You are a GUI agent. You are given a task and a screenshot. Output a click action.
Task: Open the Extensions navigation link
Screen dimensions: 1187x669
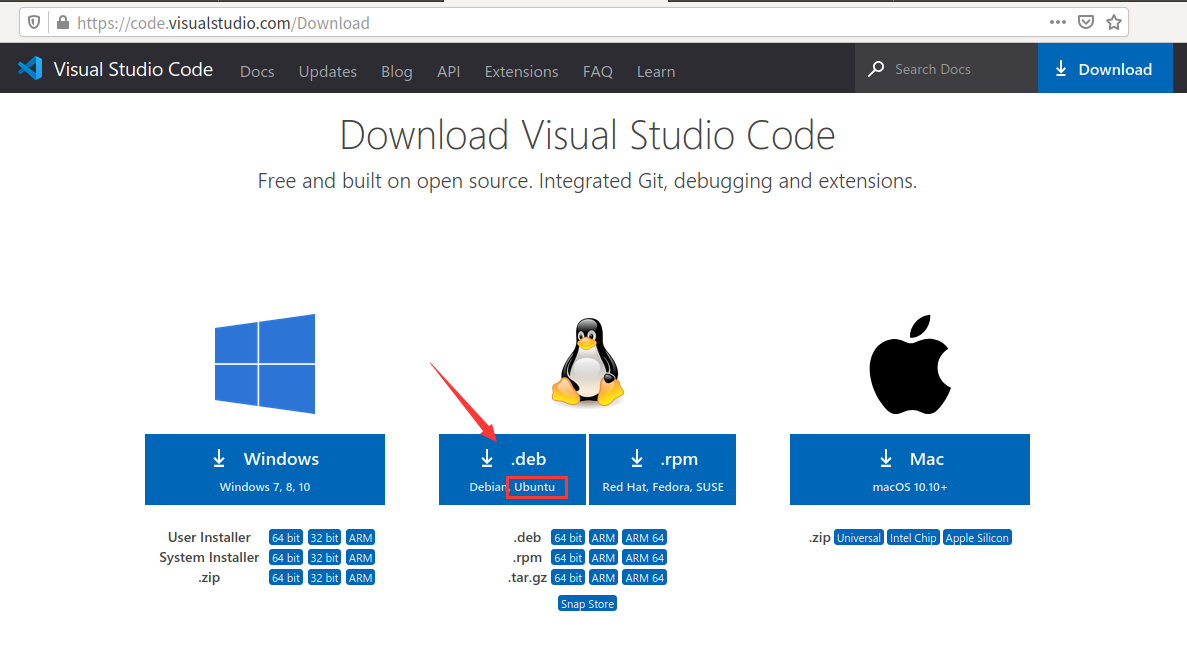[522, 71]
